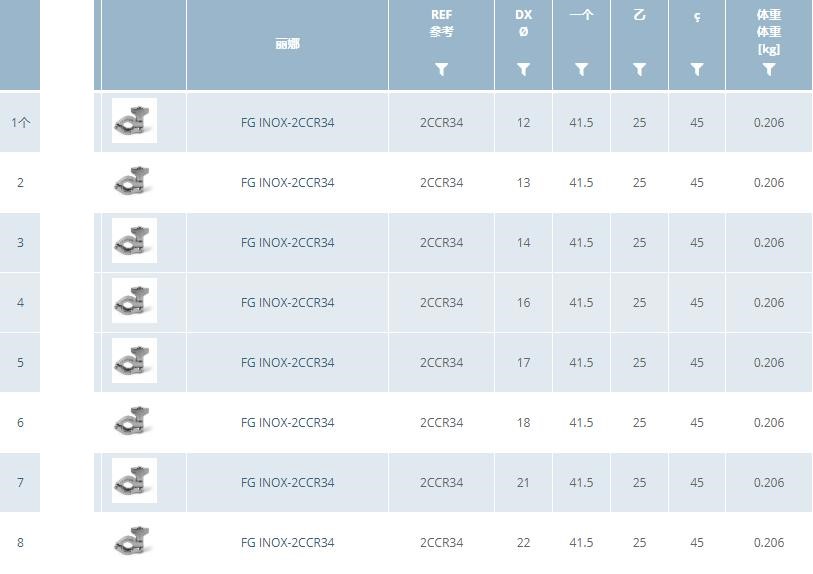Viewport: 813px width, 574px height.
Task: Select row number 4
Action: point(20,303)
